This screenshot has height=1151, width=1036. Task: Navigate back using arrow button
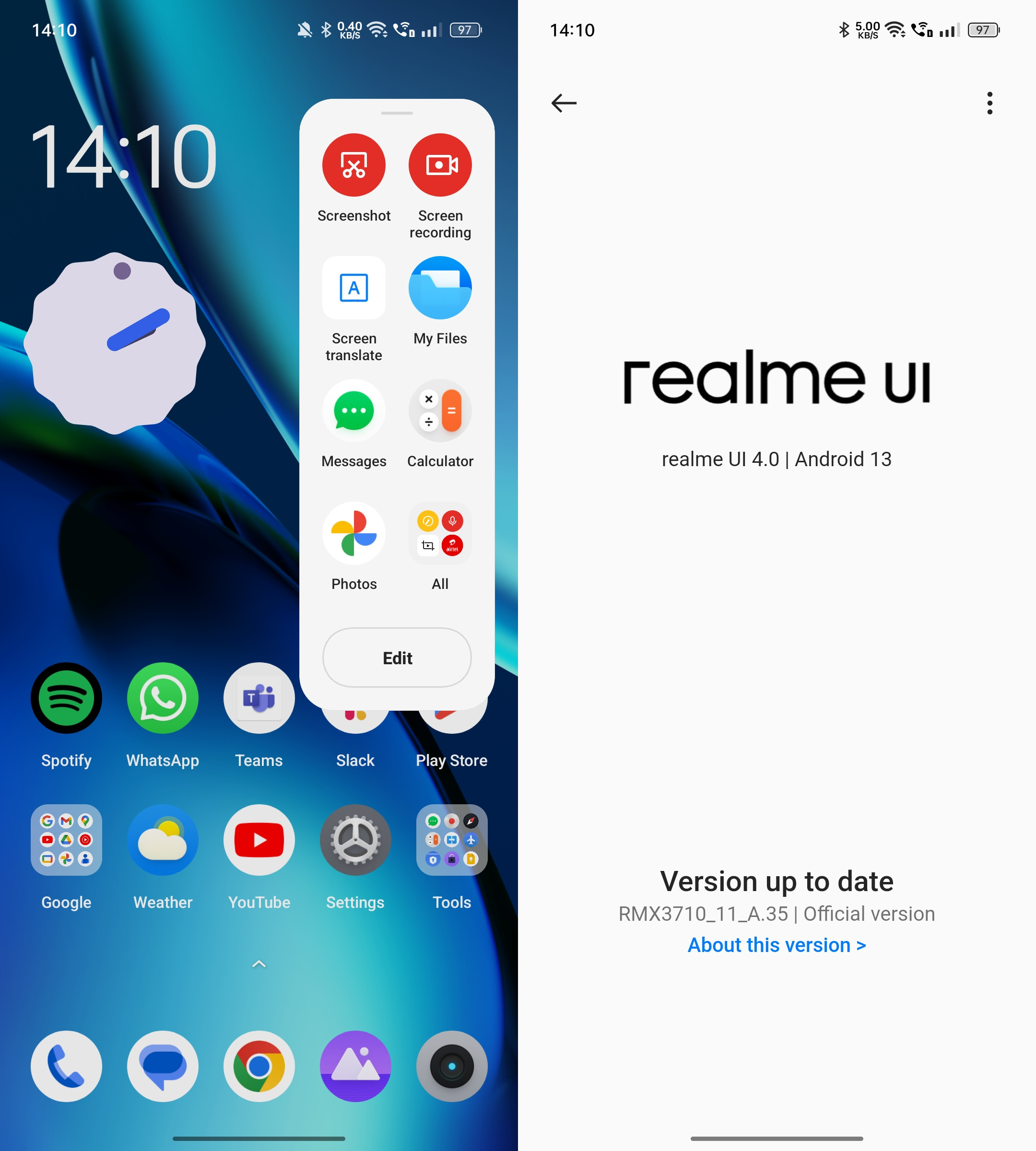(563, 102)
